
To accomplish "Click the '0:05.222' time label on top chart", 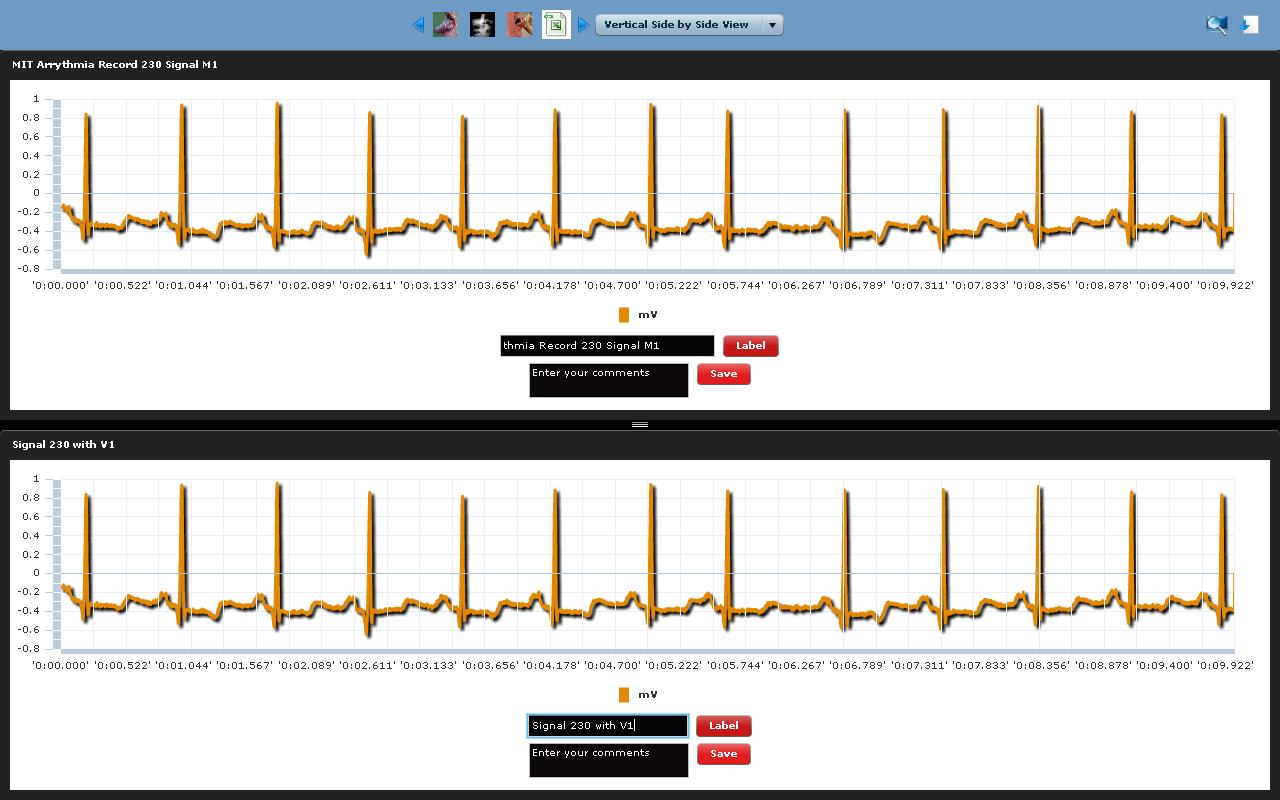I will [674, 286].
